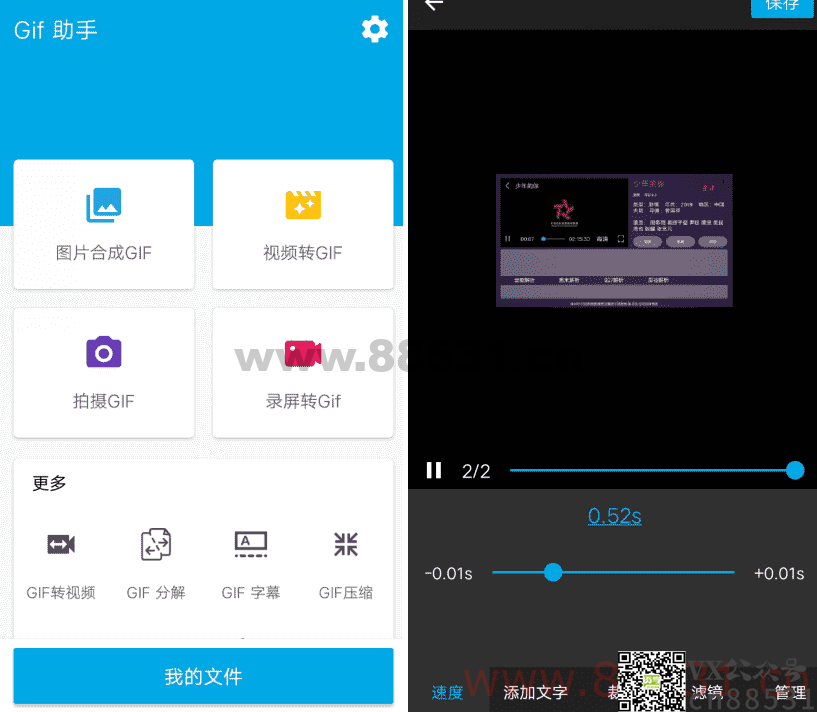The width and height of the screenshot is (817, 712).
Task: Switch to the 速度 tab
Action: coord(447,692)
